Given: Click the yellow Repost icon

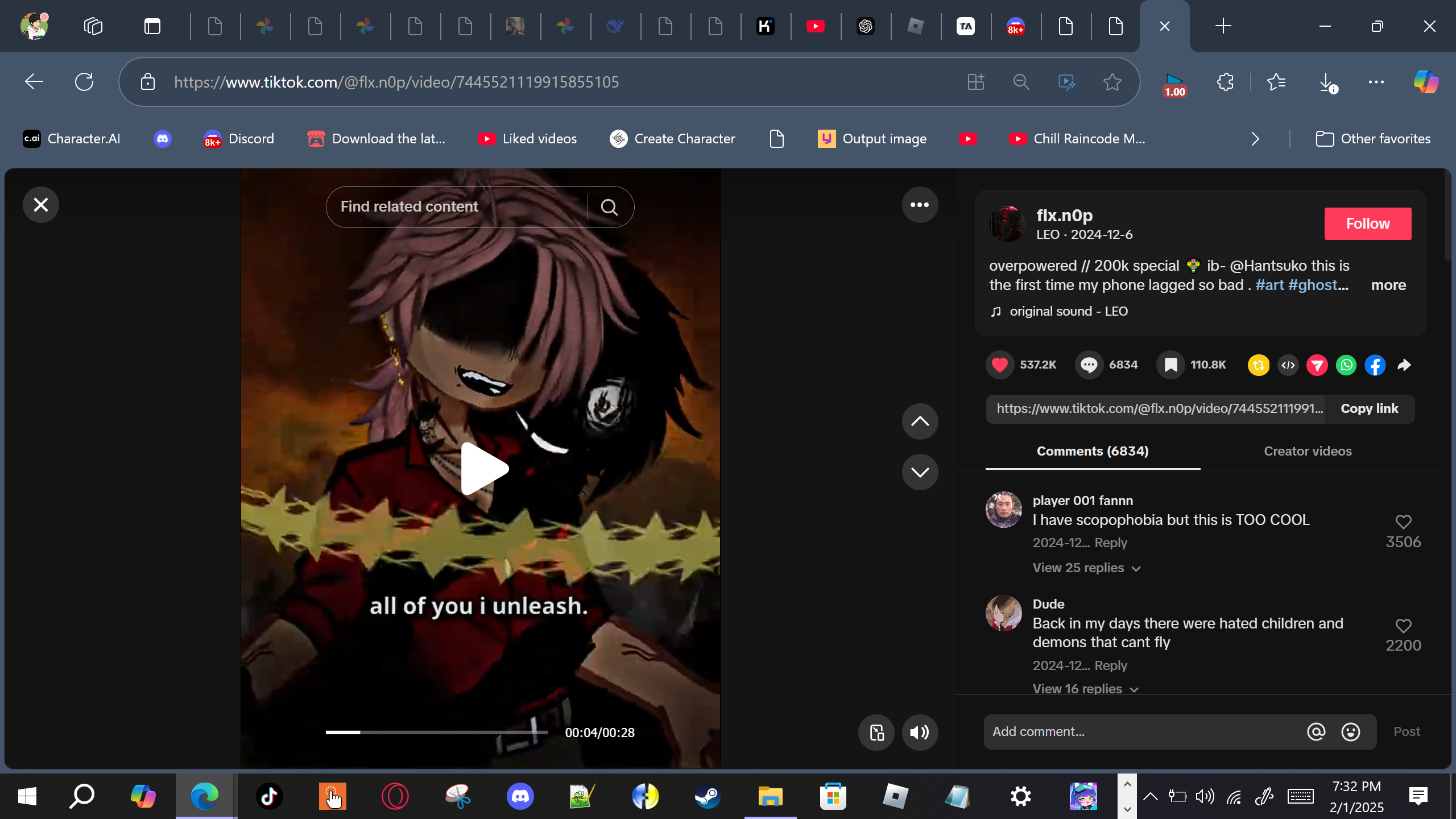Looking at the screenshot, I should pos(1258,365).
